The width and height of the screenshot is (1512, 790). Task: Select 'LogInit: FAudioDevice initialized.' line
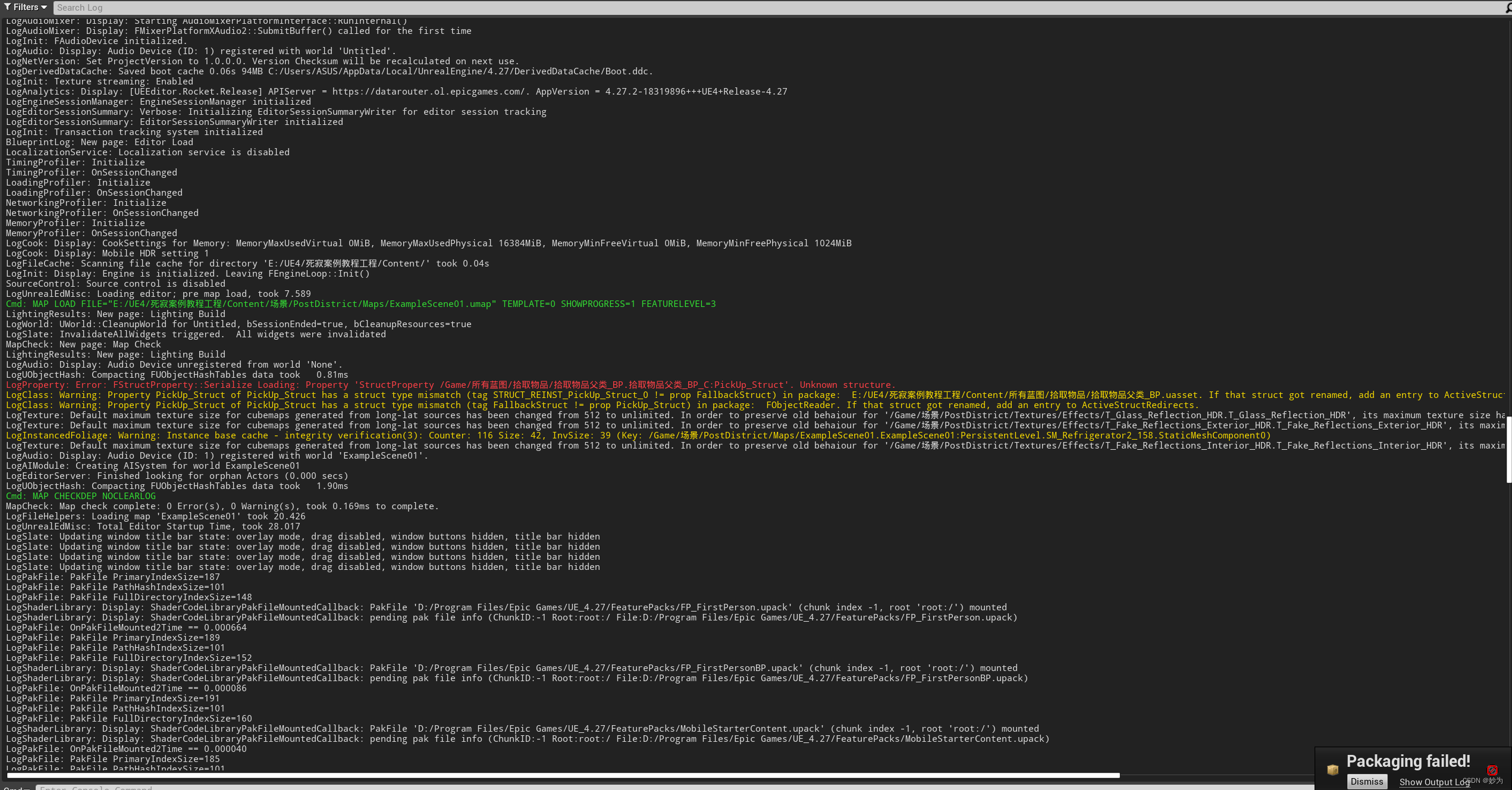click(x=96, y=41)
